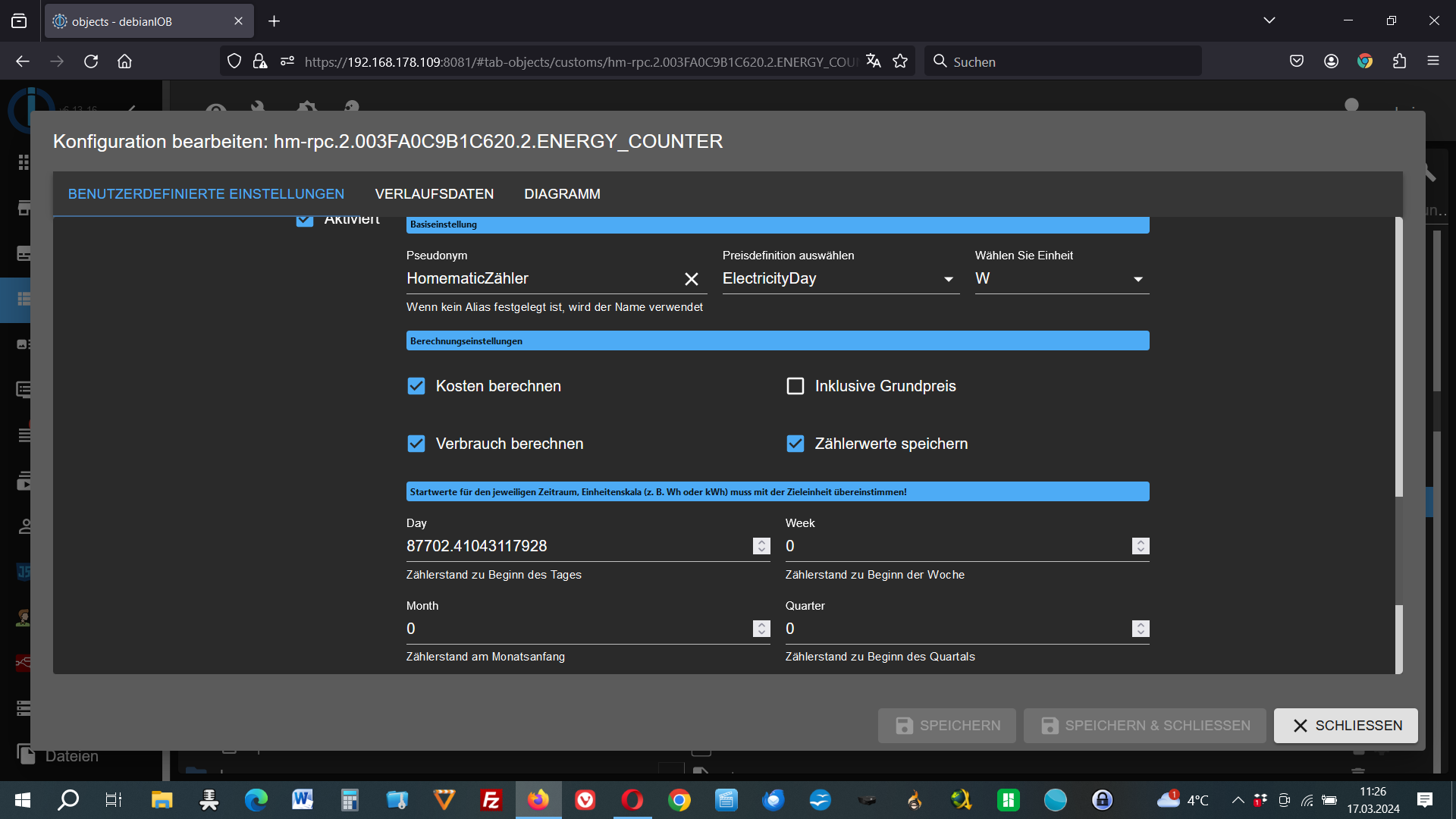Click Speichern & Schliessen button
1456x819 pixels.
[x=1144, y=726]
